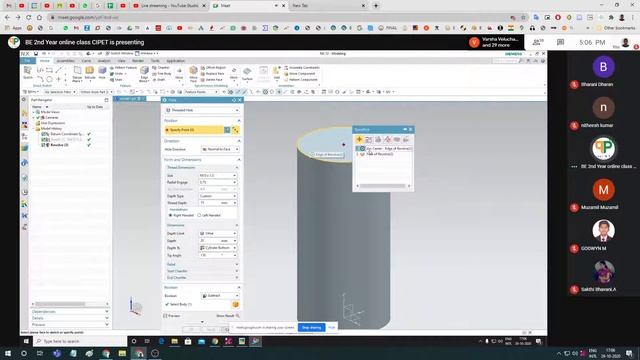640x360 pixels.
Task: Select Arc Center - Edge of Revolve in QuickPick
Action: tap(384, 149)
